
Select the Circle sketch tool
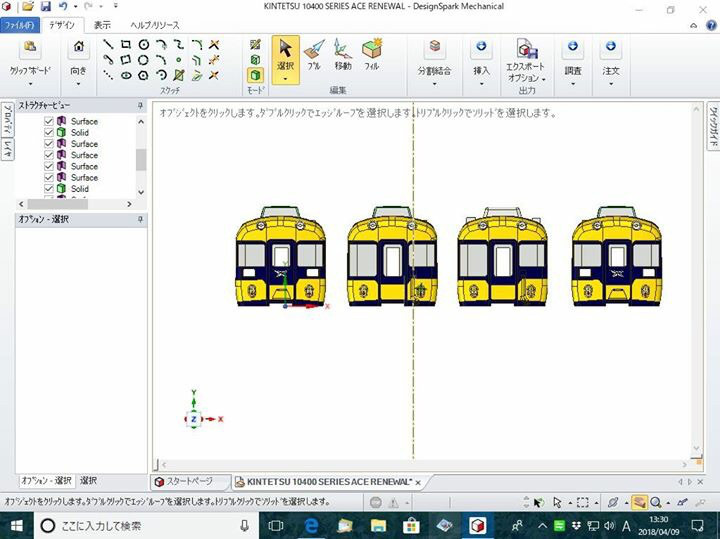144,45
